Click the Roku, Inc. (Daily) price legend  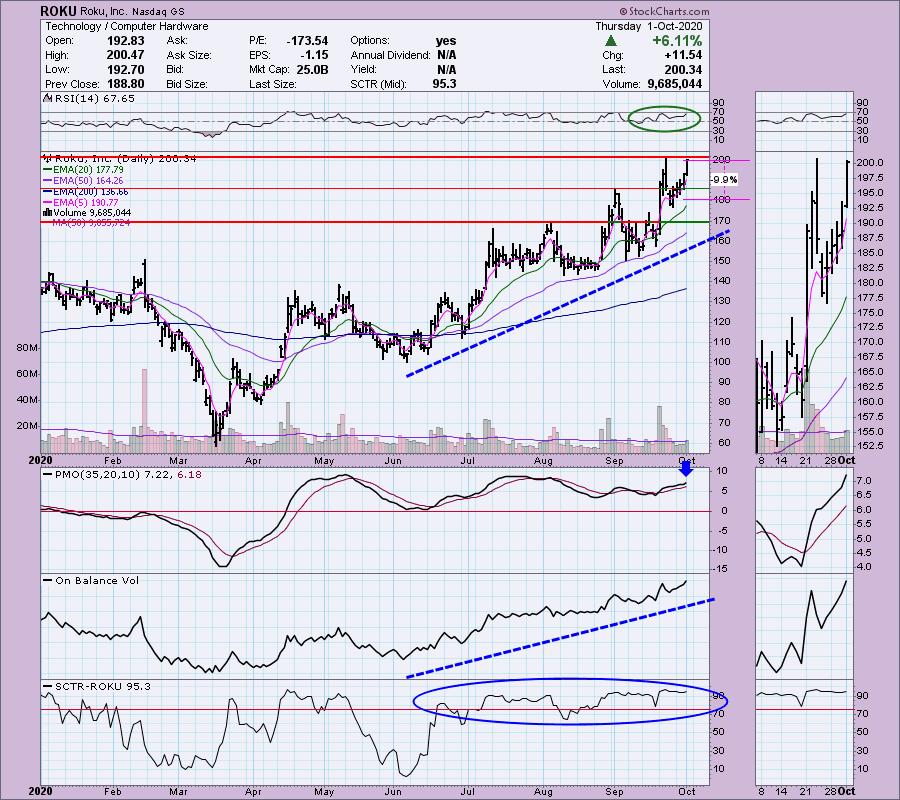(125, 158)
